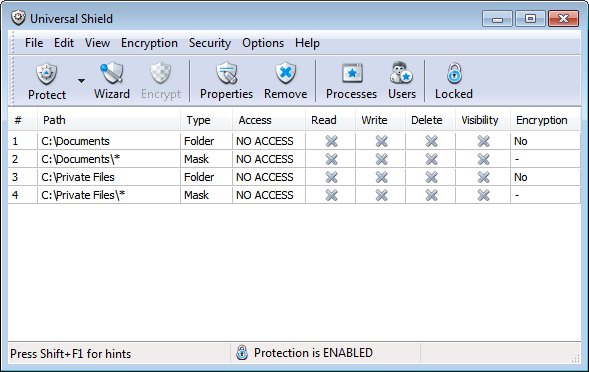Click the Write column header
Image resolution: width=589 pixels, height=372 pixels.
coord(380,120)
